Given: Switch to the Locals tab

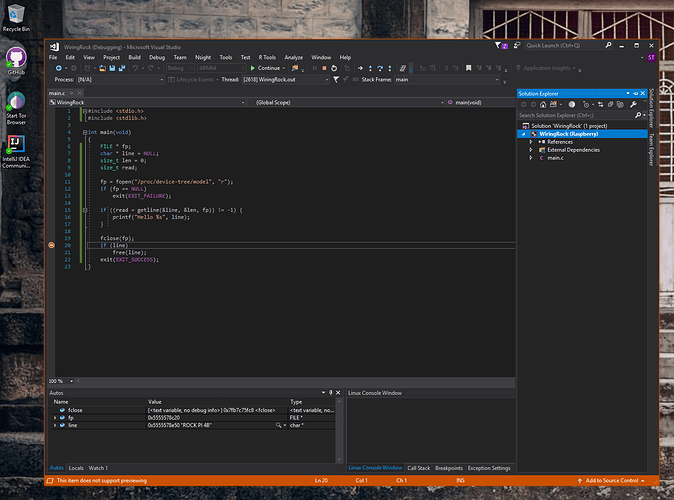Looking at the screenshot, I should (x=76, y=468).
